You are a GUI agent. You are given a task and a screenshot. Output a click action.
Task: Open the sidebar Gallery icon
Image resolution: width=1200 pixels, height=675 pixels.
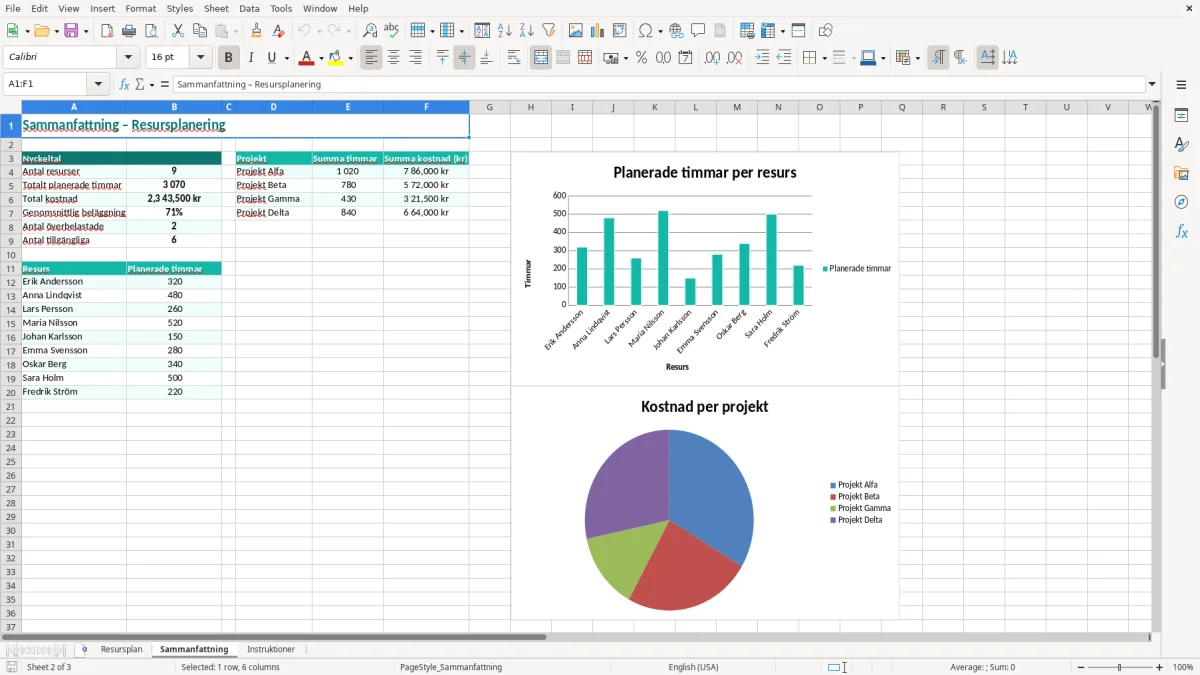pyautogui.click(x=1181, y=173)
